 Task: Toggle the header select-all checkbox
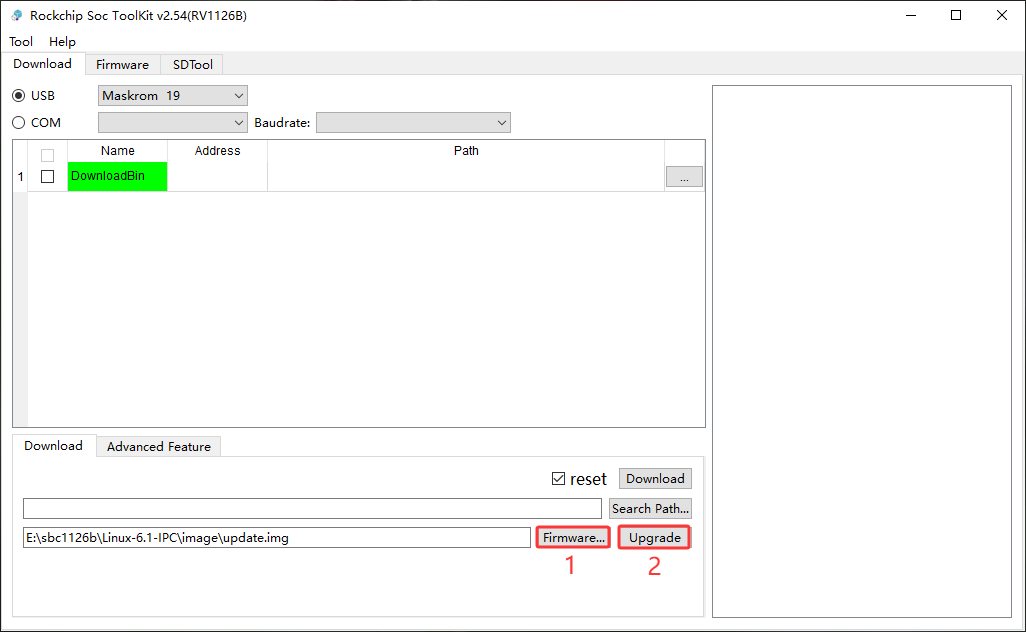(x=47, y=155)
